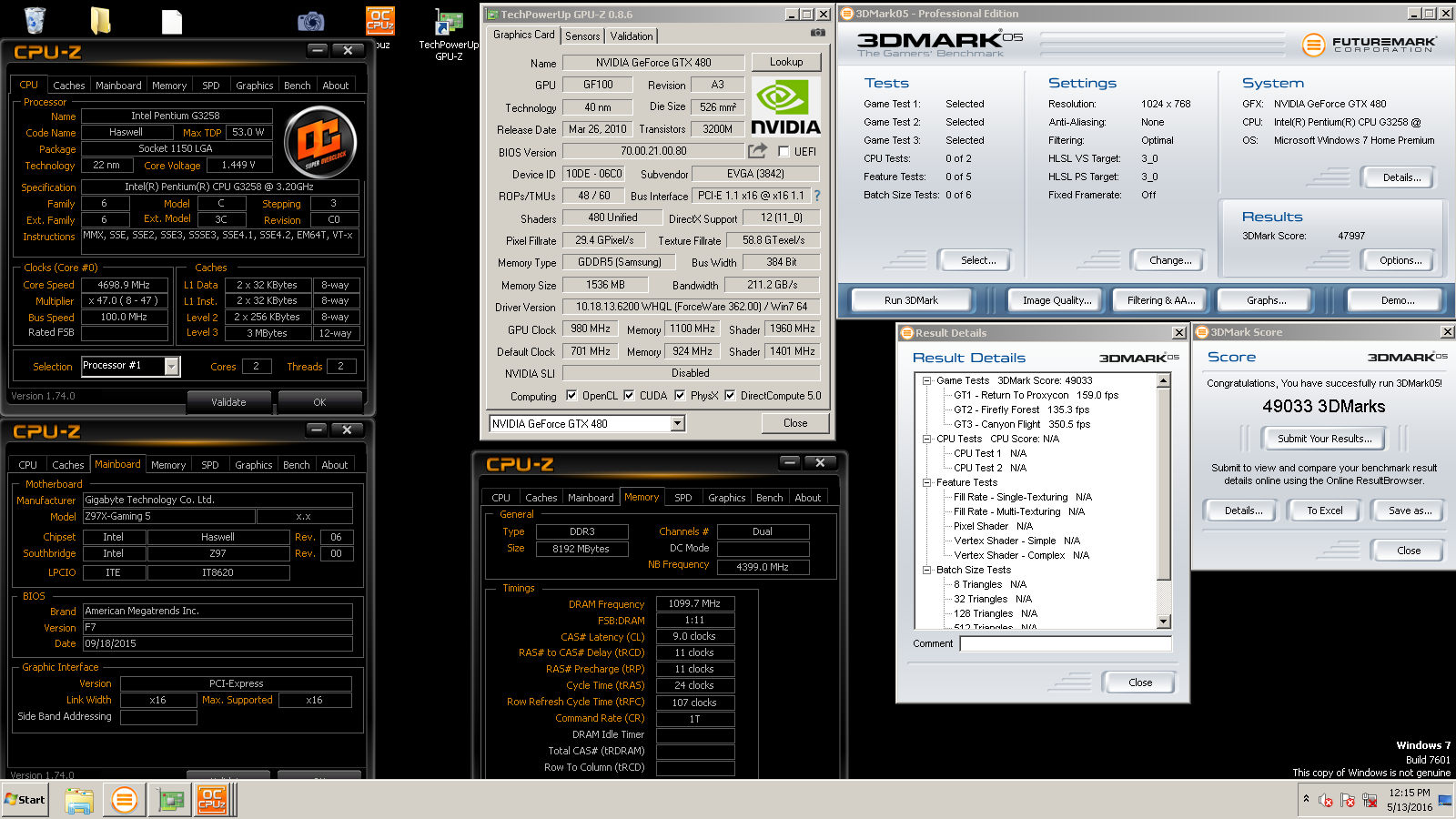Click the NVIDIA logo in GPU-Z
Image resolution: width=1456 pixels, height=819 pixels.
(x=785, y=106)
